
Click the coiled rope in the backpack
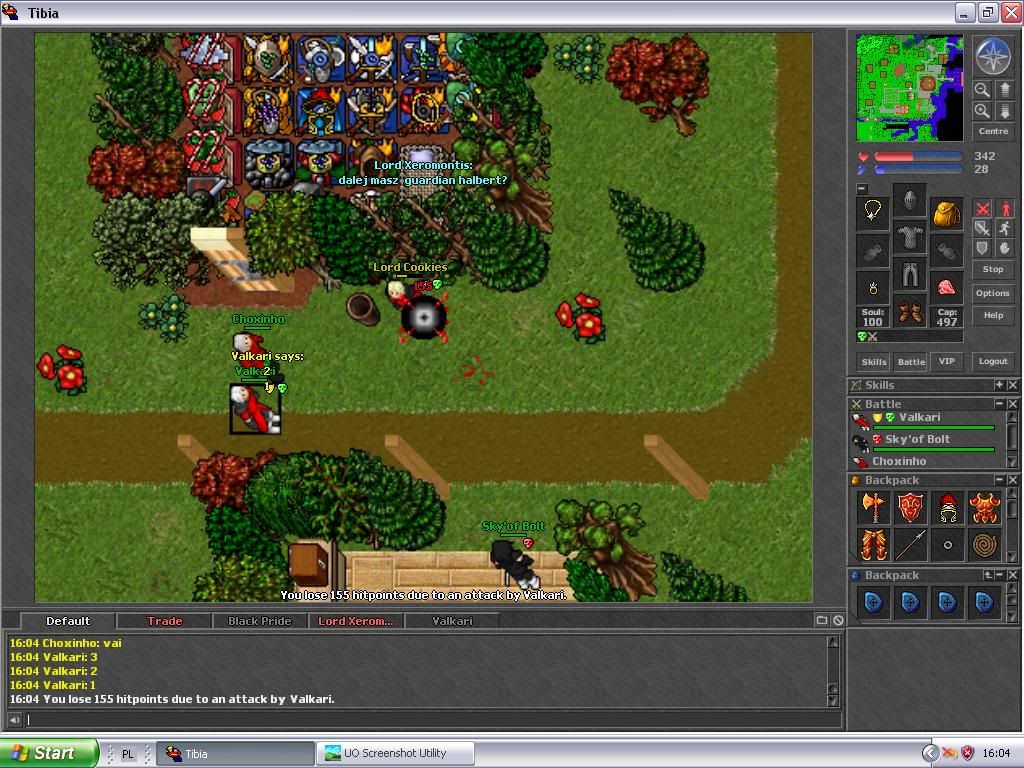984,545
